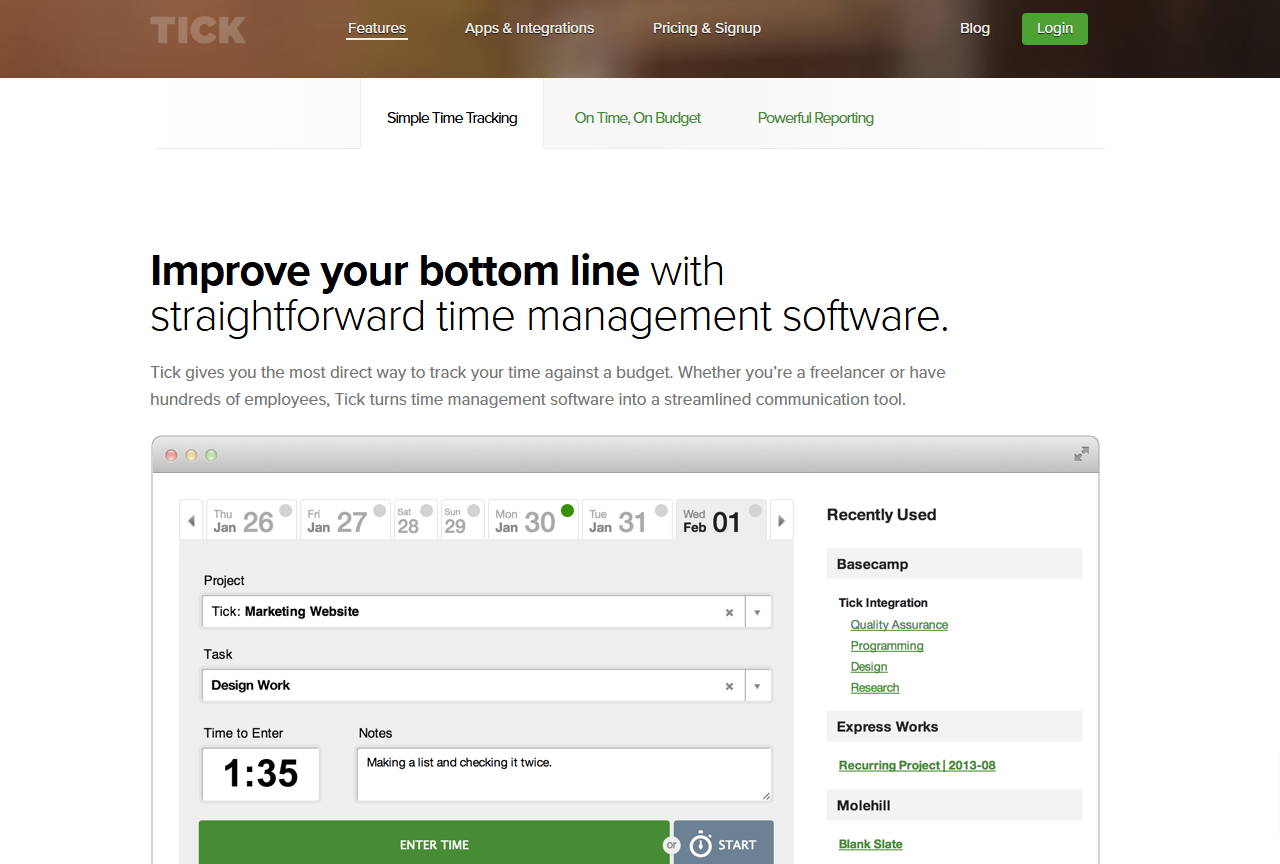Open the Tick: Marketing Website project combo box
1280x864 pixels.
click(x=460, y=612)
